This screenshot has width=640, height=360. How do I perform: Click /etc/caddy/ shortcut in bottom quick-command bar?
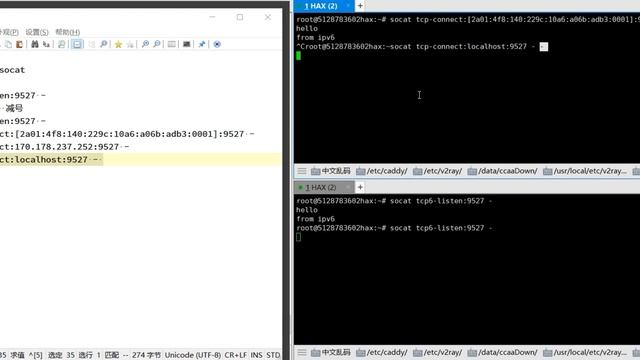pyautogui.click(x=382, y=352)
